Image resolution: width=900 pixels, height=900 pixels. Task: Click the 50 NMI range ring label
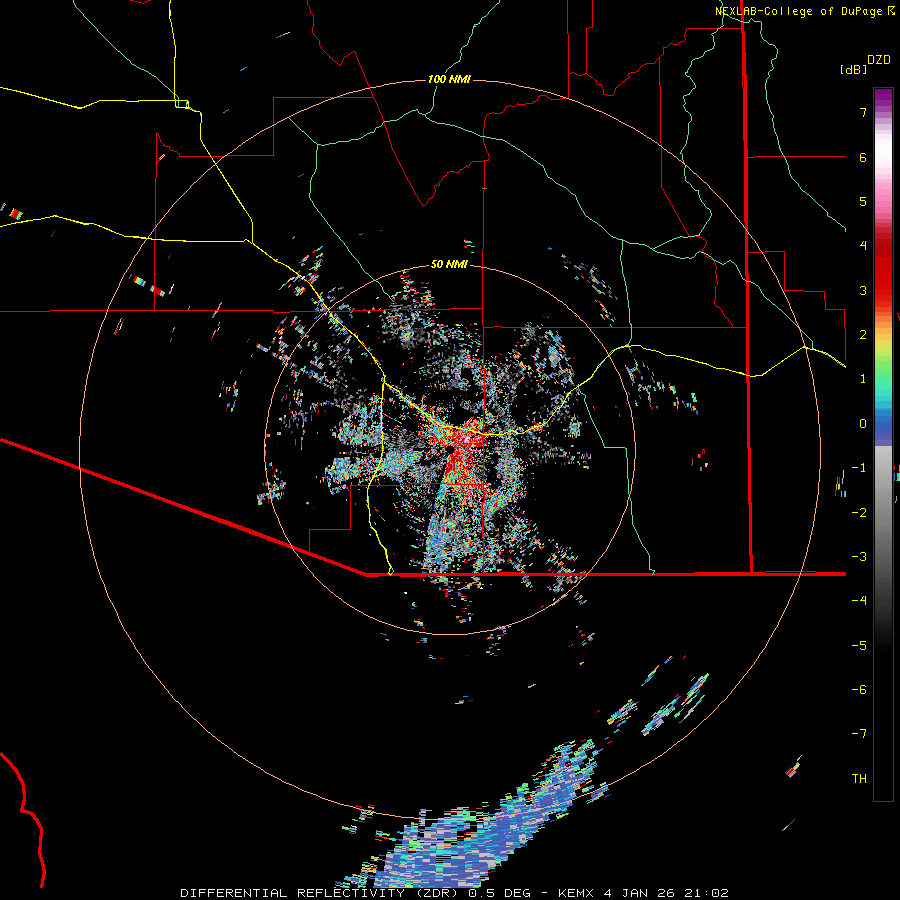pyautogui.click(x=449, y=264)
